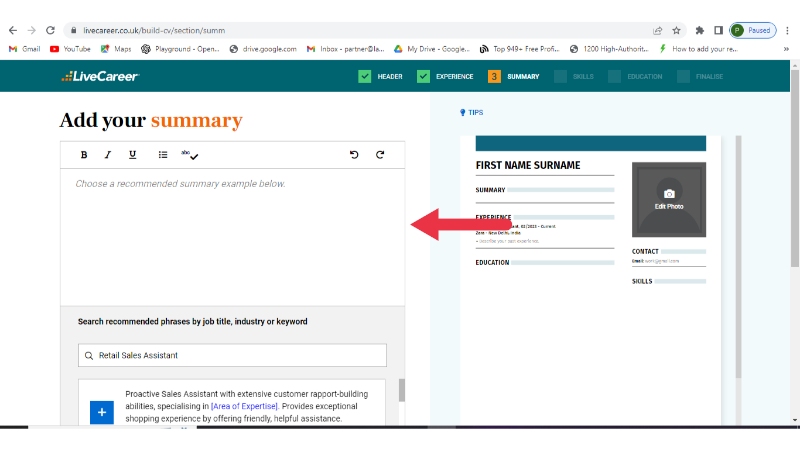Add the Proactive Sales Assistant phrase
Viewport: 800px width, 449px height.
click(x=102, y=411)
